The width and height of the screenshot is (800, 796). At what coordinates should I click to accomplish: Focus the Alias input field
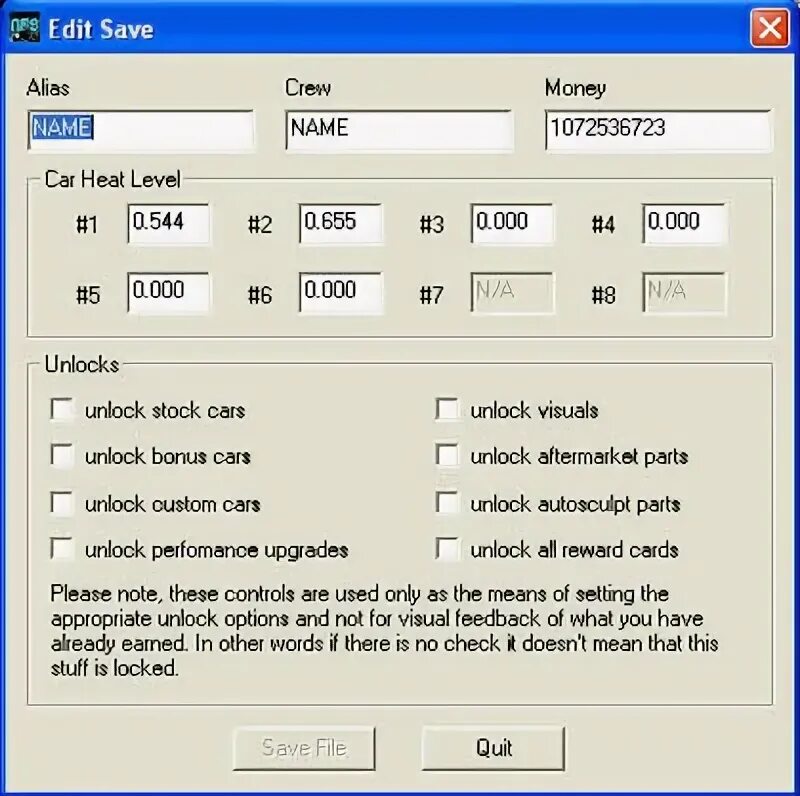tap(141, 130)
